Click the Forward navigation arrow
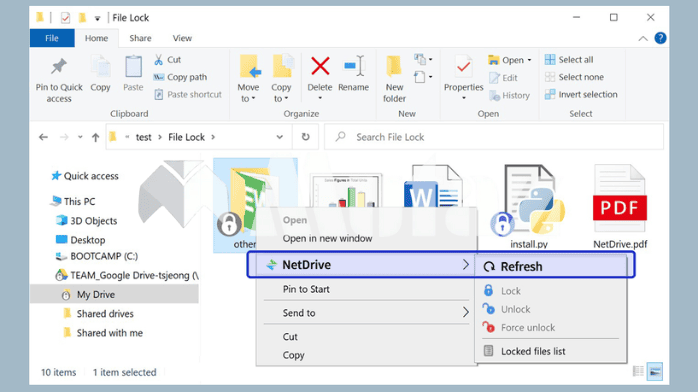698x392 pixels. [64, 137]
